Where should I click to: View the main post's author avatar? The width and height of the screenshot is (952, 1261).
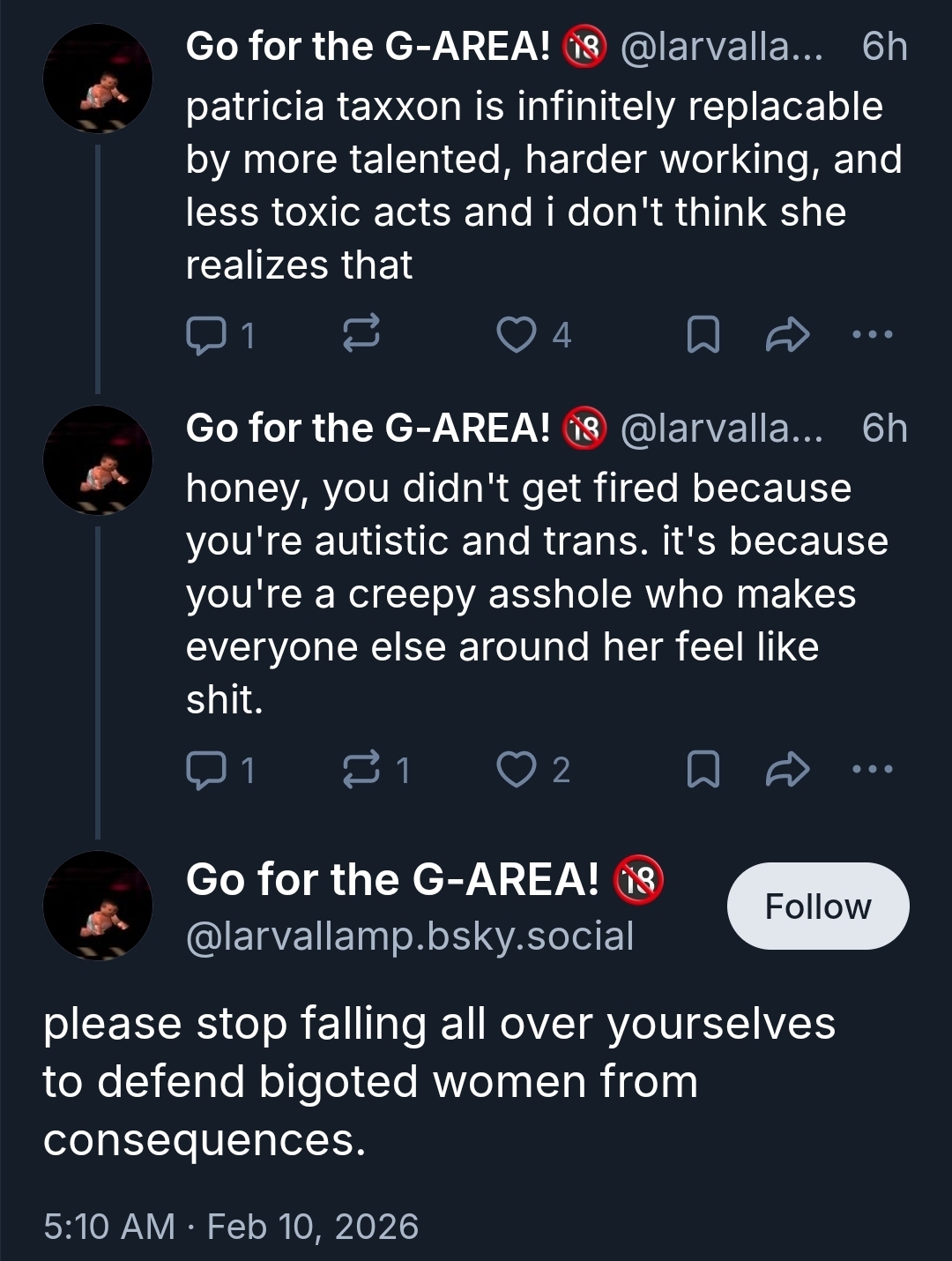point(98,906)
